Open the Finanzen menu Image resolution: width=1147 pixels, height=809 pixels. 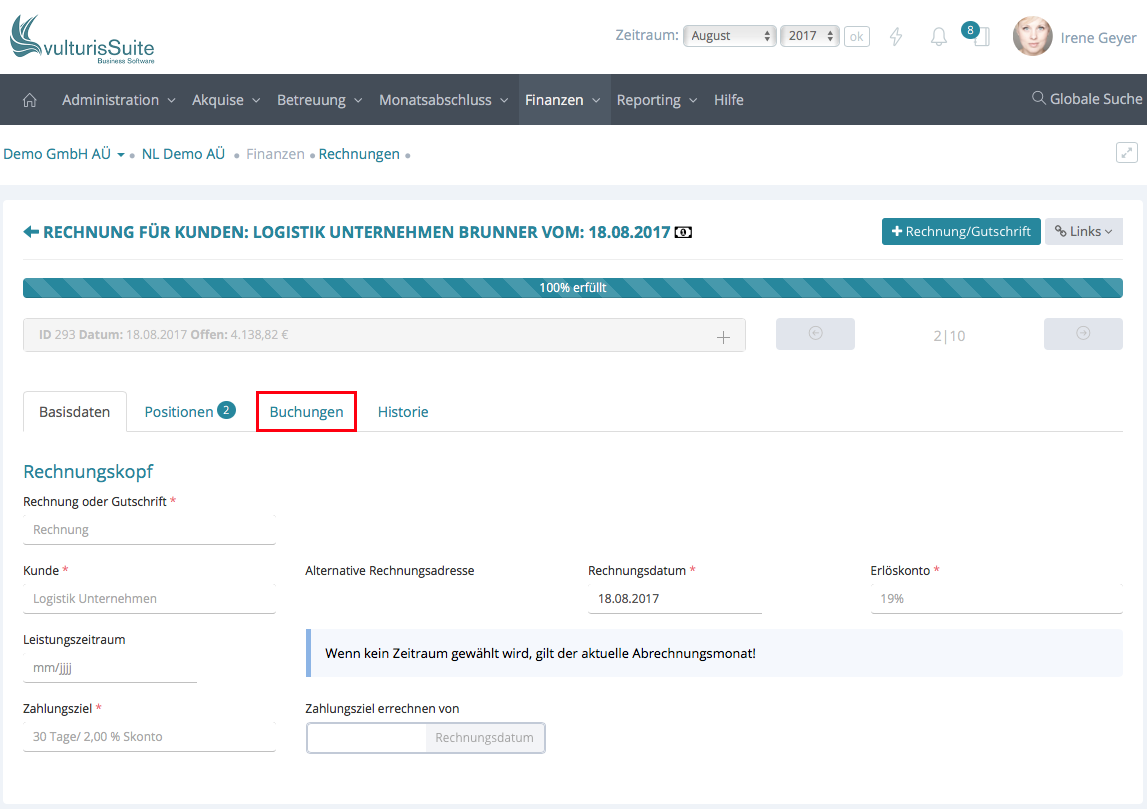563,100
